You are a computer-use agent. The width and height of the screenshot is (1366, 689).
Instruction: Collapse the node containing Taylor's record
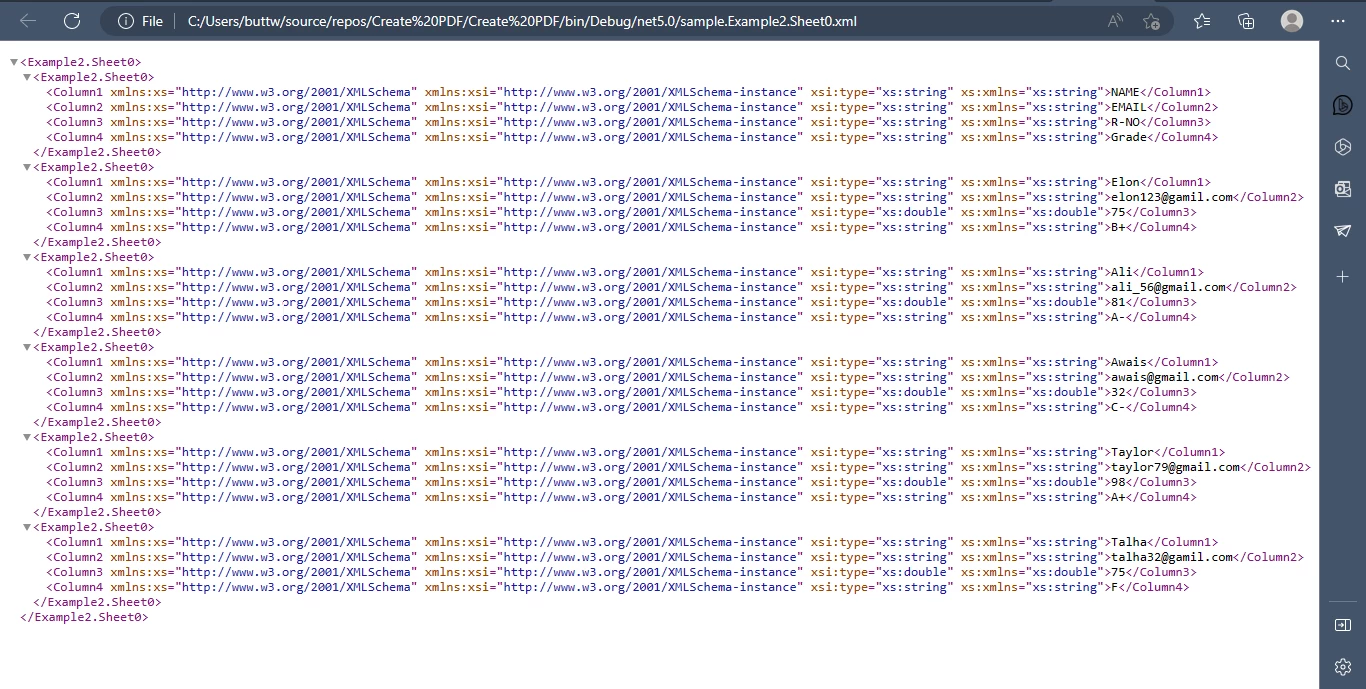[27, 437]
